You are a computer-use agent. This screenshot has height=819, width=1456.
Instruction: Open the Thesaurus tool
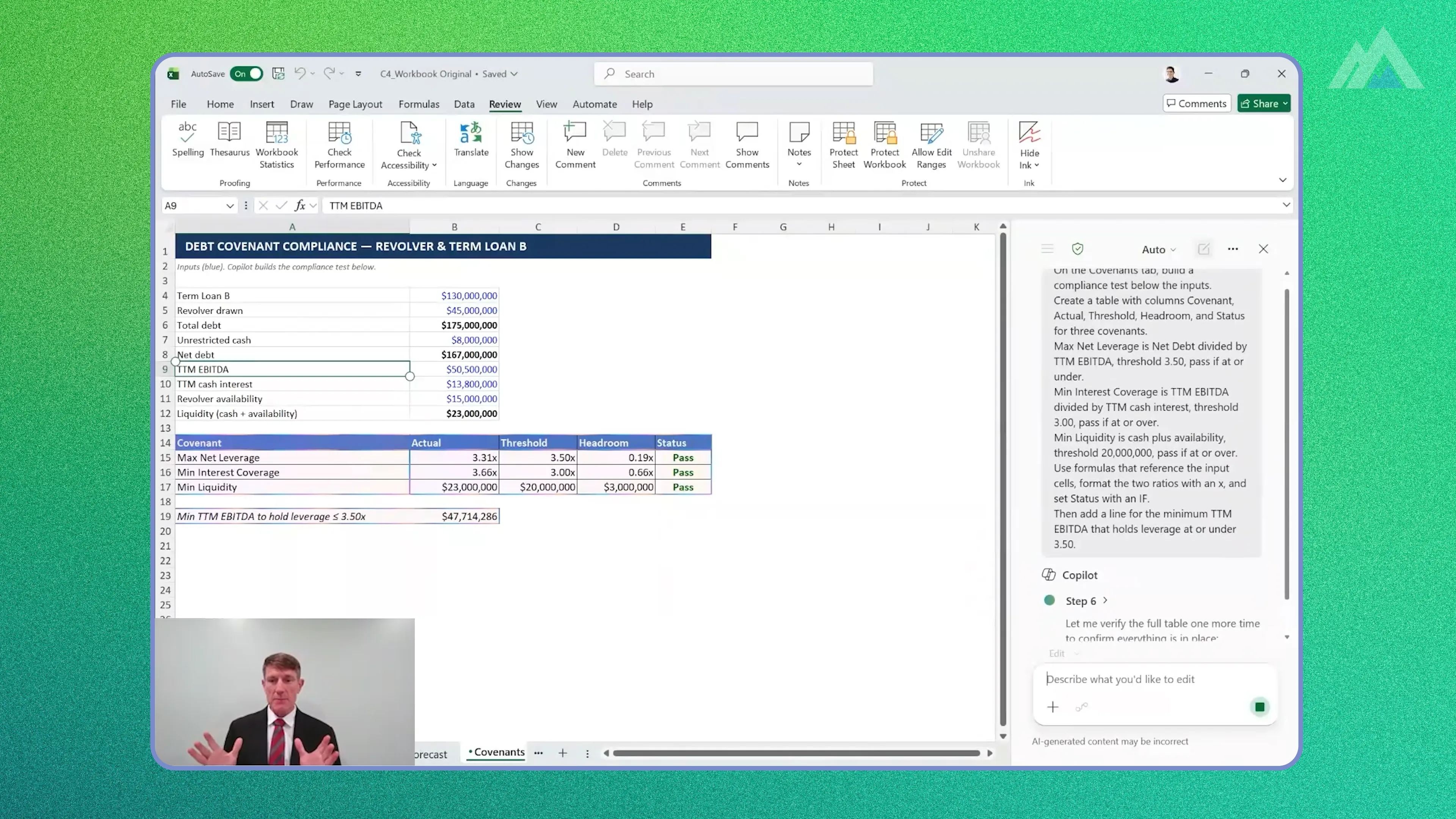pyautogui.click(x=229, y=139)
